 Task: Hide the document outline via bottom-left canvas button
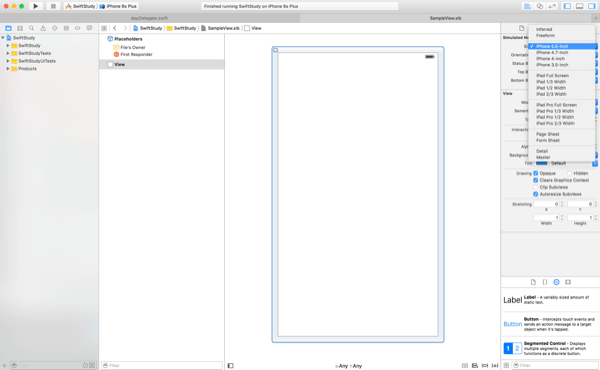230,366
